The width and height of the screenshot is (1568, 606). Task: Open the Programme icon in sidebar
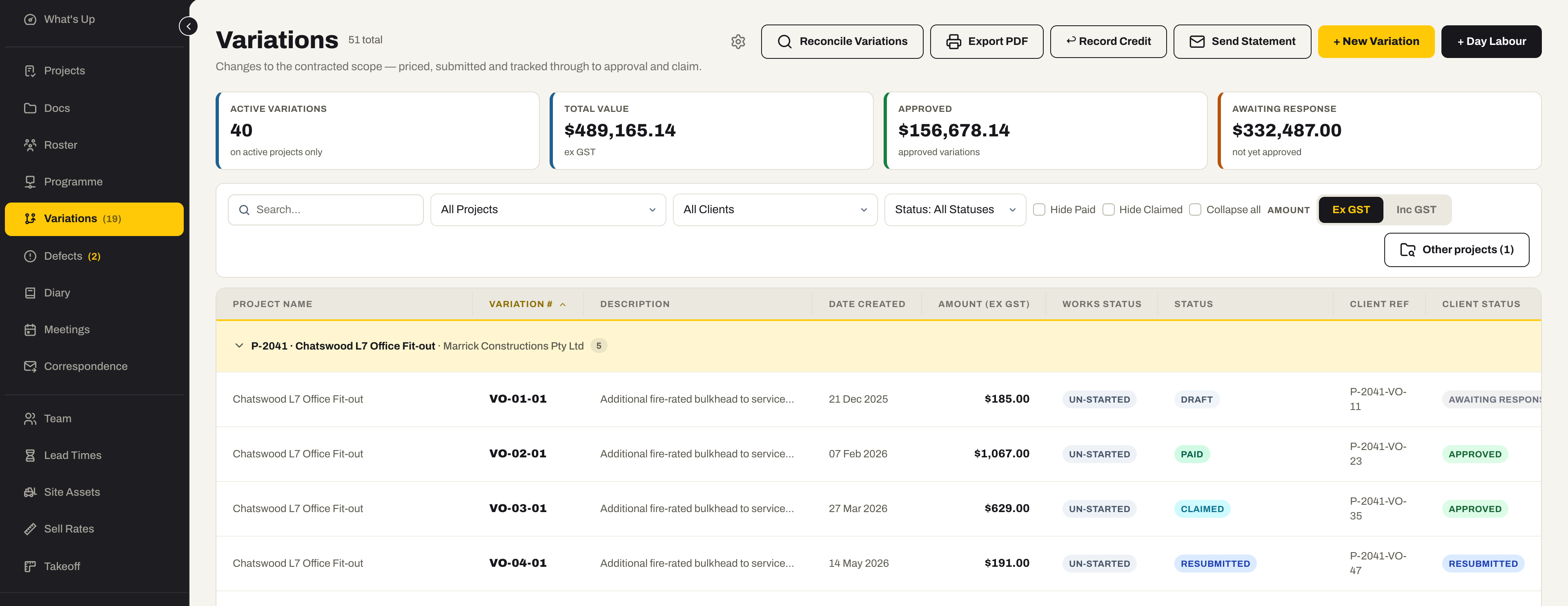point(30,182)
